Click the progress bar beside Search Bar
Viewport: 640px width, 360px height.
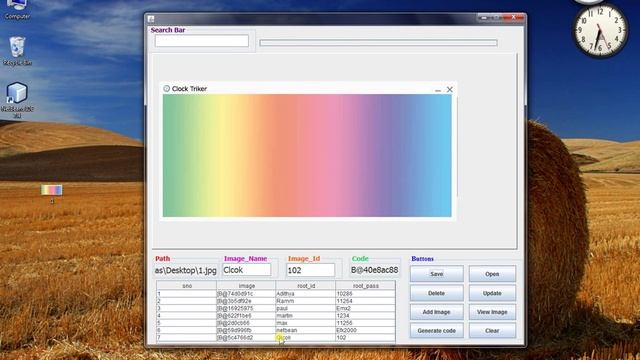(378, 43)
